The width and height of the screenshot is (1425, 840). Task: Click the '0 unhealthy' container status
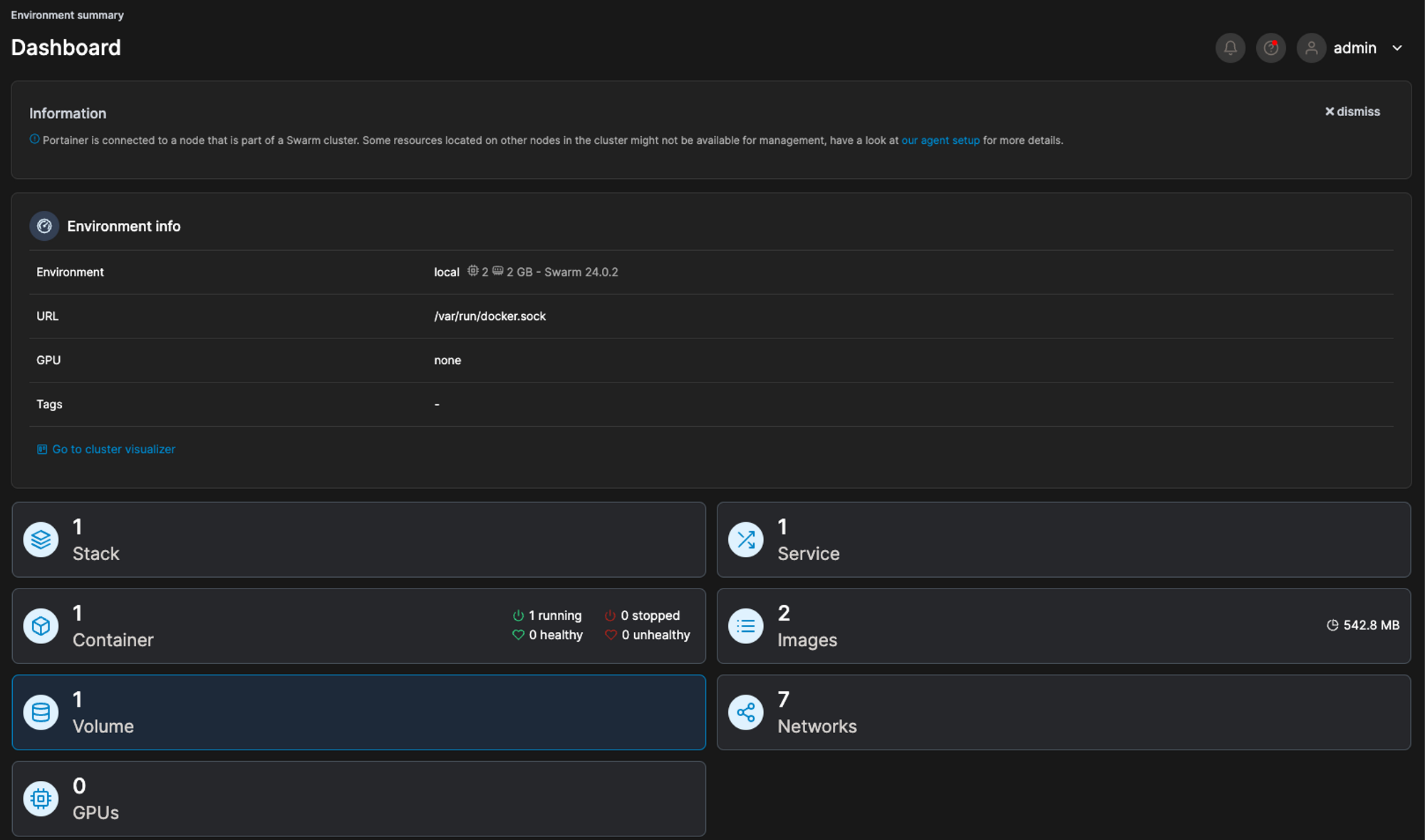655,635
